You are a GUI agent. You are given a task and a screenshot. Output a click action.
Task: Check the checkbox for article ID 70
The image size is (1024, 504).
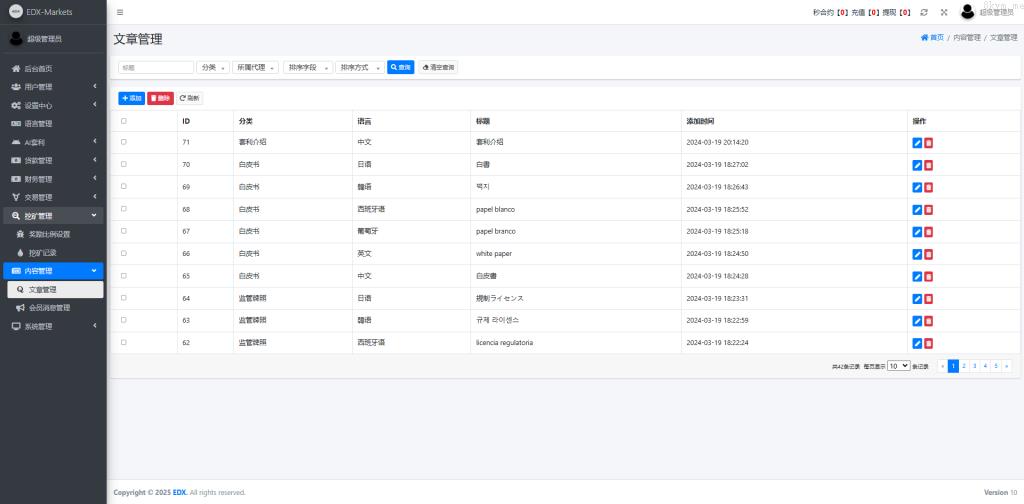124,164
